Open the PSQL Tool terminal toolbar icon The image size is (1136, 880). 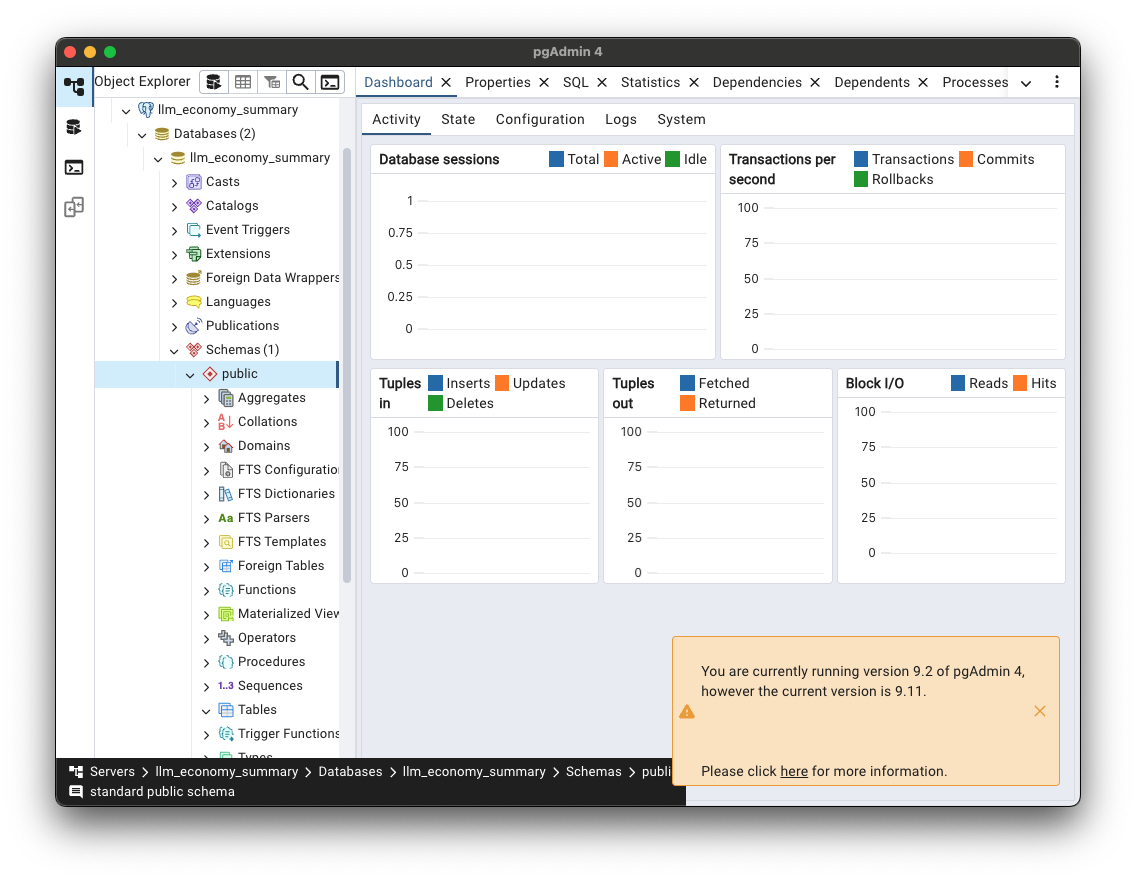[x=330, y=82]
